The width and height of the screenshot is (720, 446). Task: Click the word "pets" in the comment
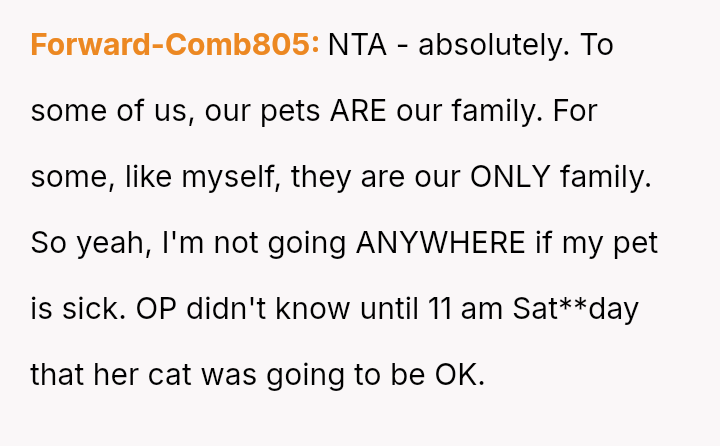pyautogui.click(x=289, y=111)
